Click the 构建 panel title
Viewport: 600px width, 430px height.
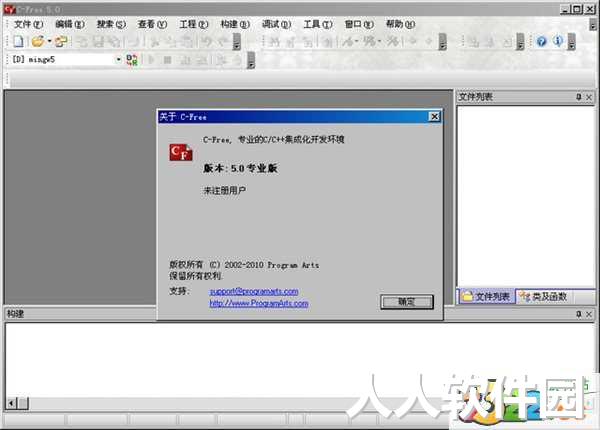point(16,314)
